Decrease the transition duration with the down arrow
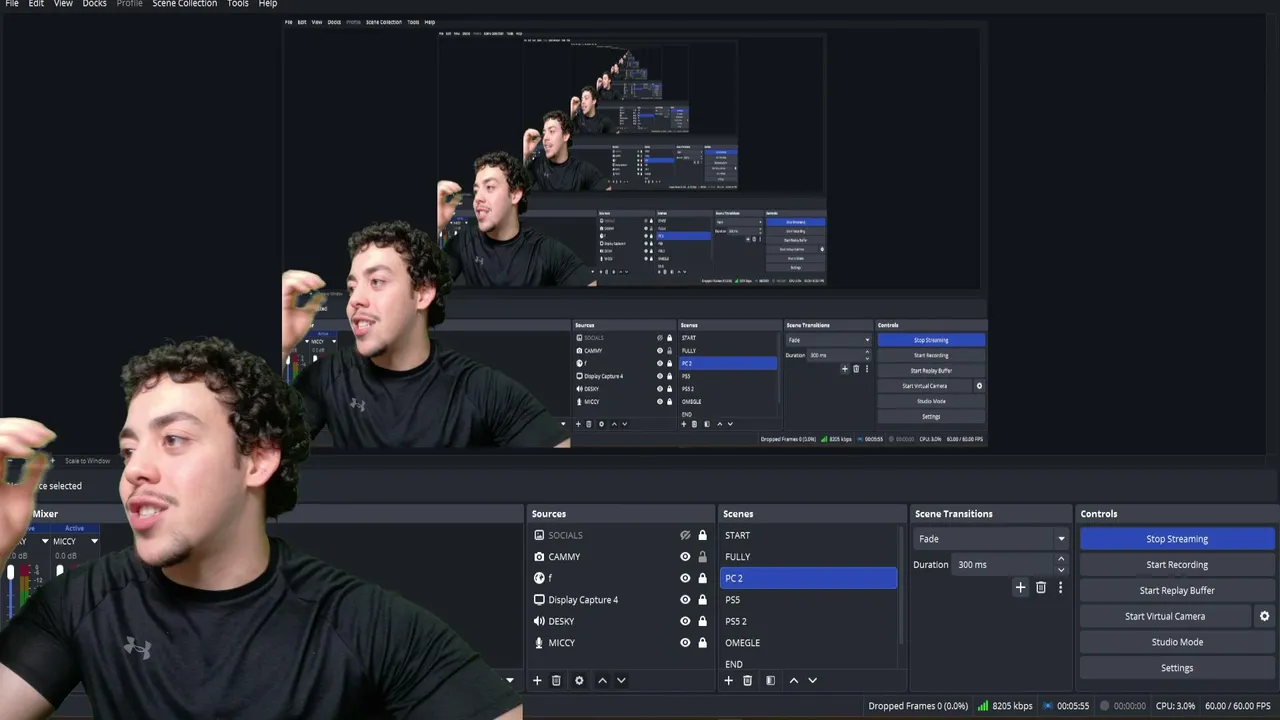This screenshot has width=1280, height=720. coord(1061,569)
